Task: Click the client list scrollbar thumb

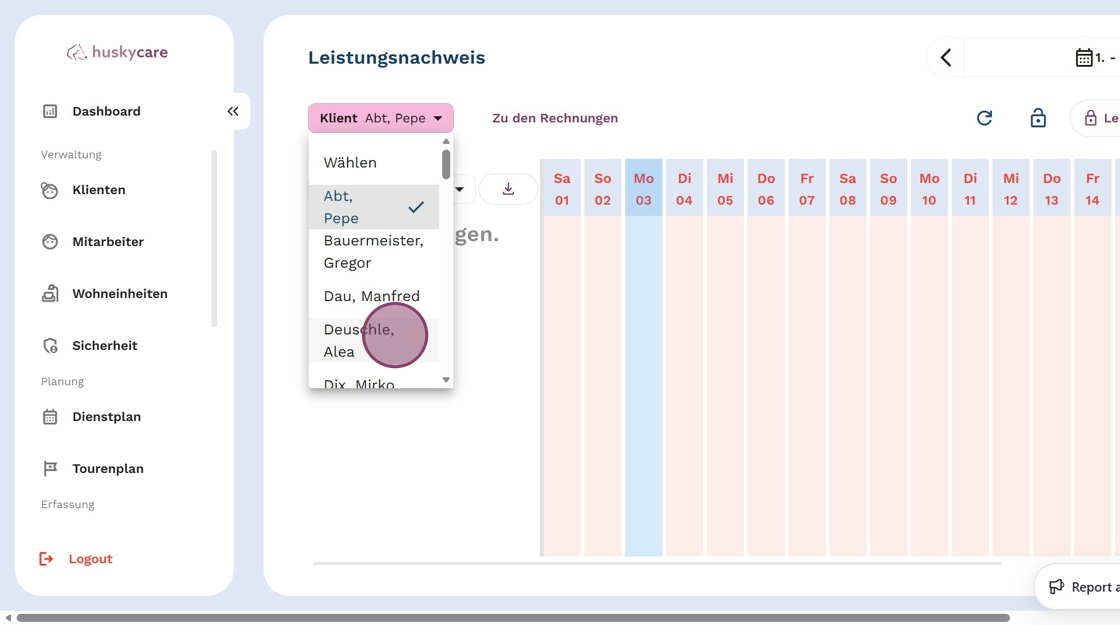Action: (x=446, y=164)
